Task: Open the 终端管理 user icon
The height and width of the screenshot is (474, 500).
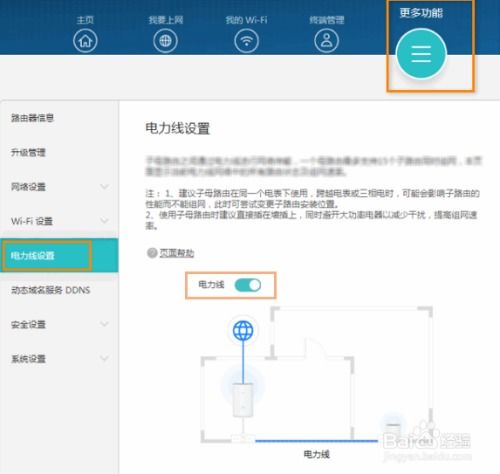Action: pos(326,41)
